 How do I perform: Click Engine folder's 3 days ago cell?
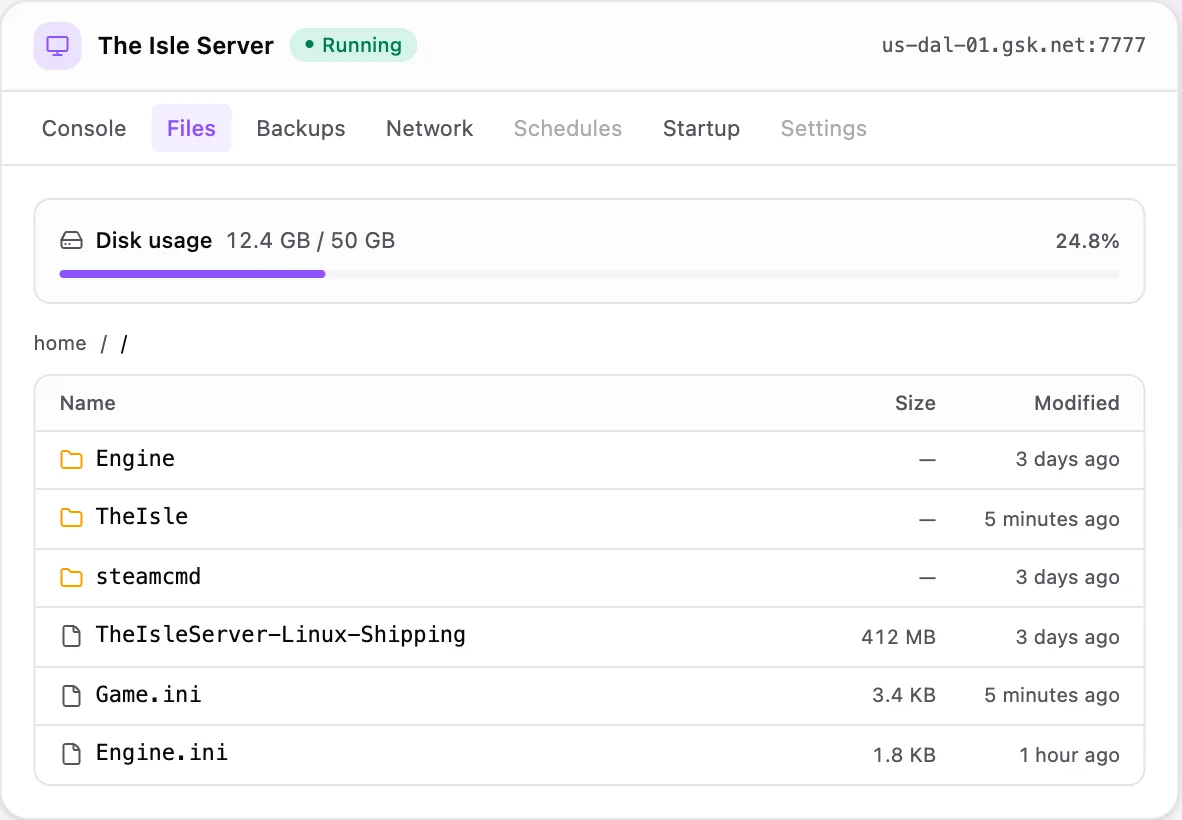pos(1067,460)
